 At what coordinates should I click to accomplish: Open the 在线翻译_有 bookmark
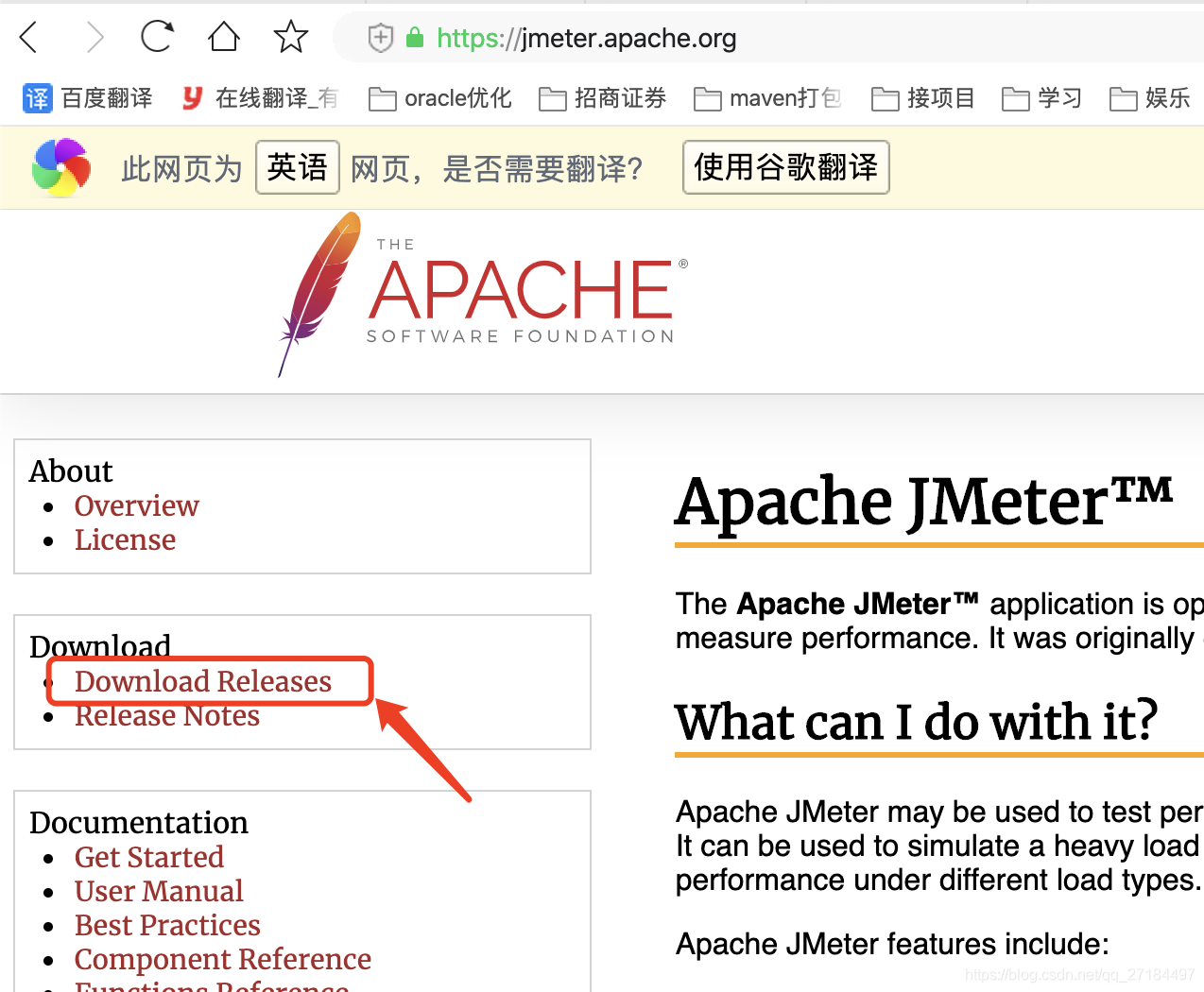260,98
